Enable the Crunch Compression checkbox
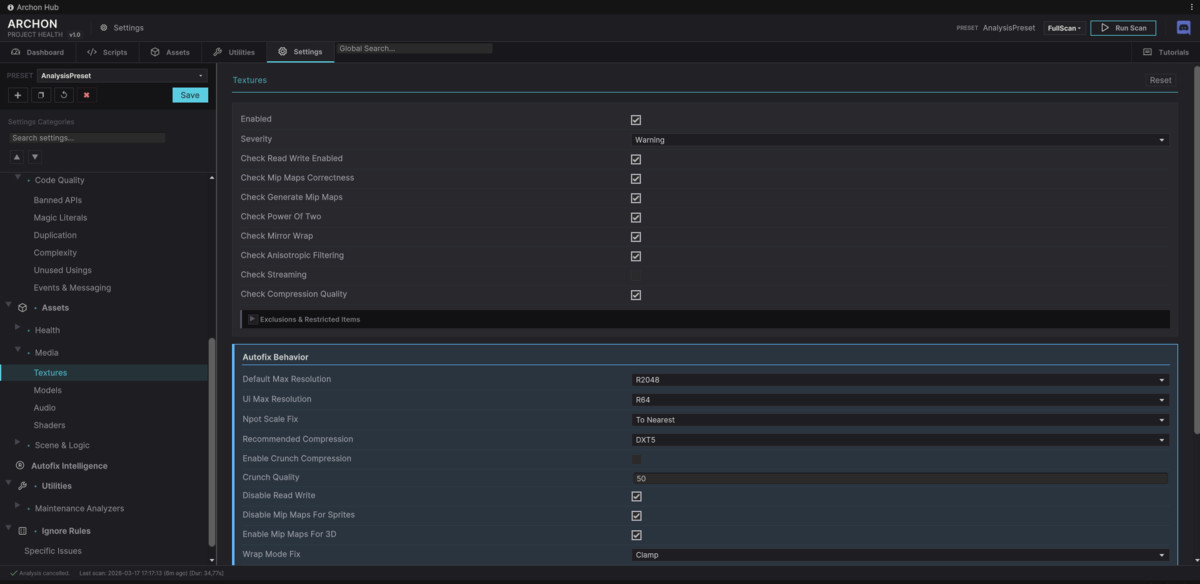 click(636, 459)
